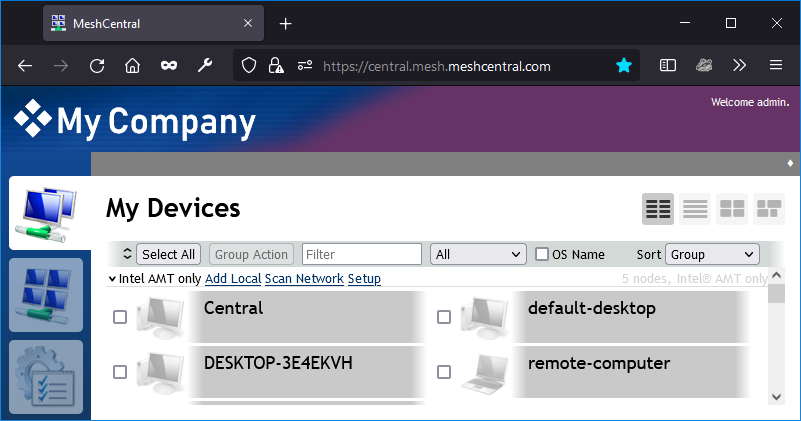Toggle the gray bar diamond icon
Image resolution: width=801 pixels, height=421 pixels.
(790, 163)
